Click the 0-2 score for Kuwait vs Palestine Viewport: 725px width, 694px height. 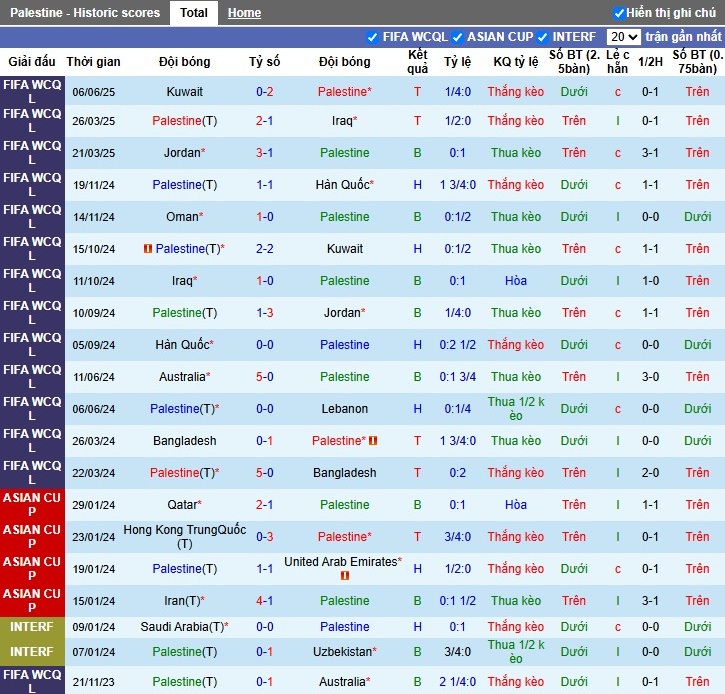(x=264, y=92)
